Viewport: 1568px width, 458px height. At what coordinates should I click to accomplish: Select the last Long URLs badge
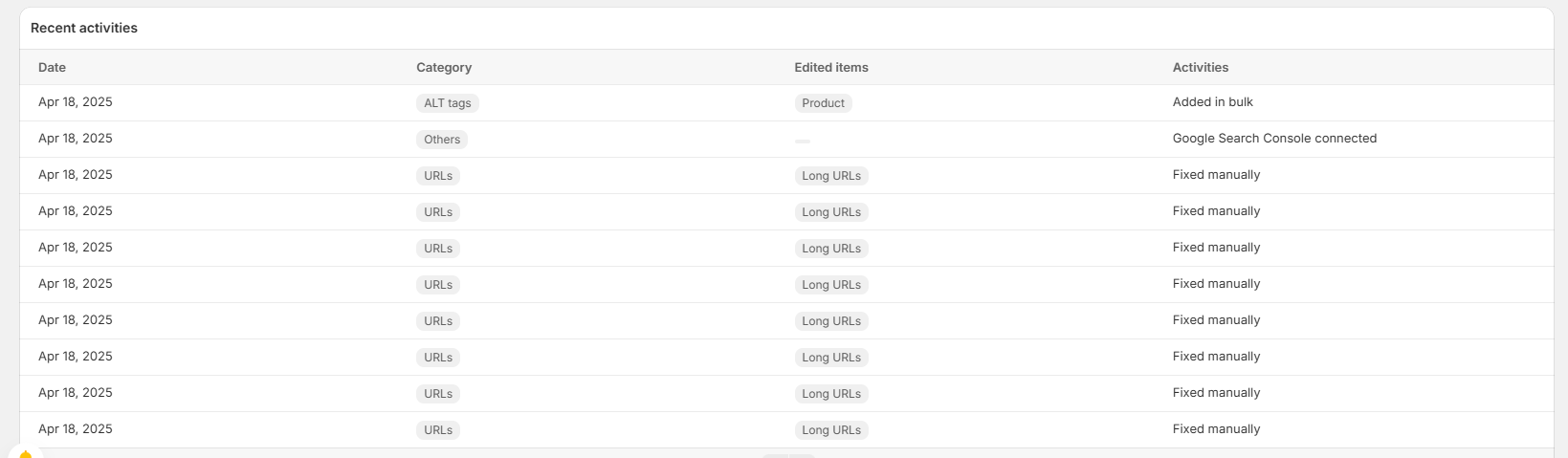[x=830, y=430]
